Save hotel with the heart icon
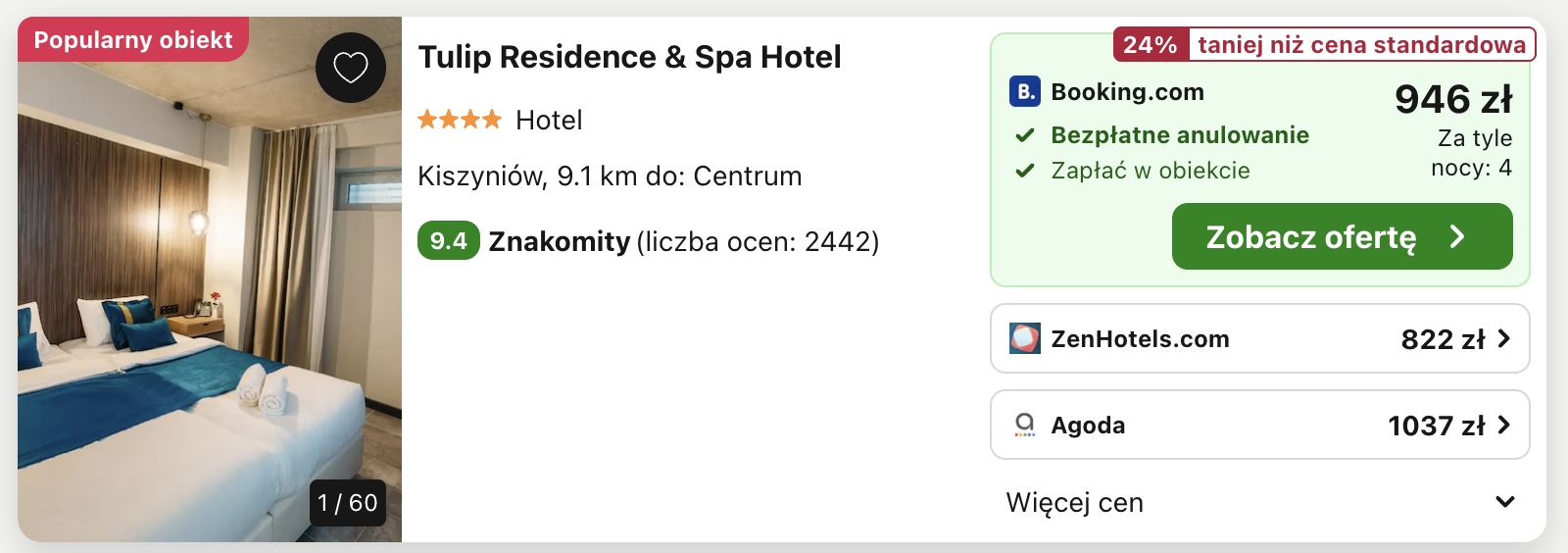Viewport: 1568px width, 553px height. click(x=350, y=68)
